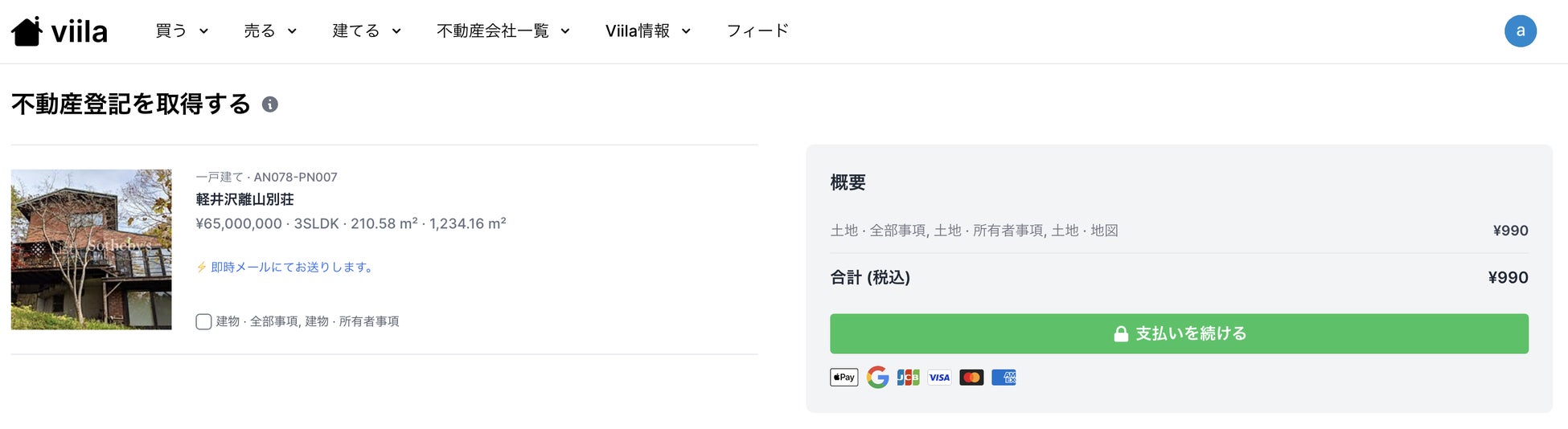Click the VISA card icon
The image size is (1568, 429).
[x=939, y=378]
